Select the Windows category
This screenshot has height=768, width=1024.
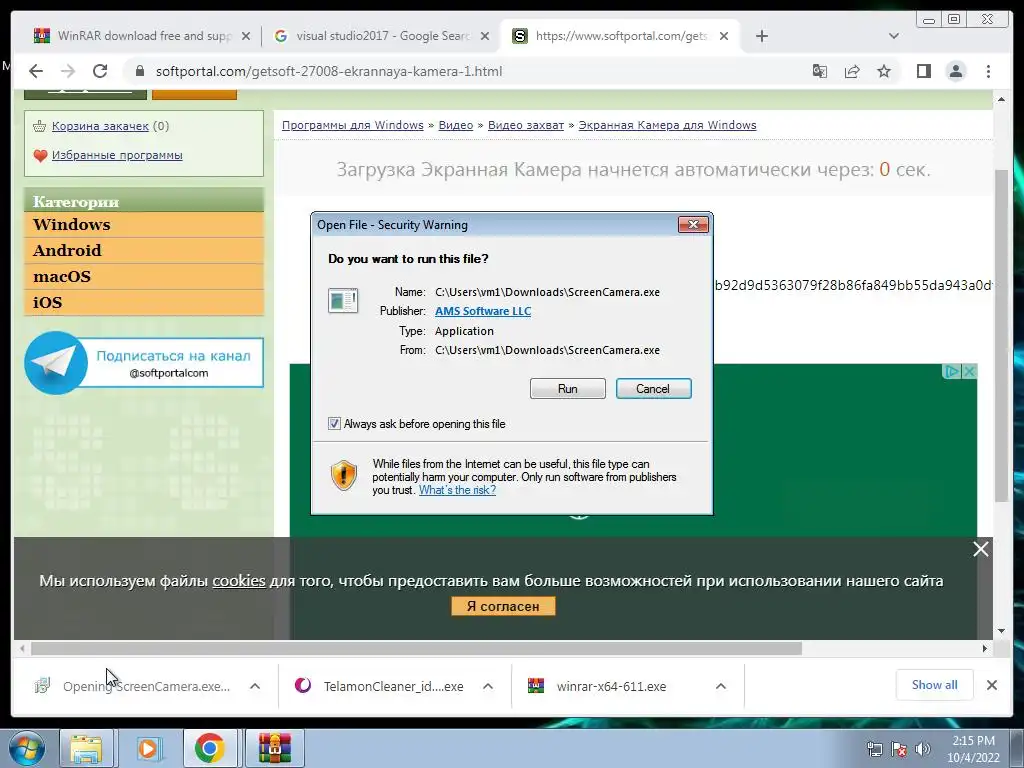pyautogui.click(x=144, y=225)
